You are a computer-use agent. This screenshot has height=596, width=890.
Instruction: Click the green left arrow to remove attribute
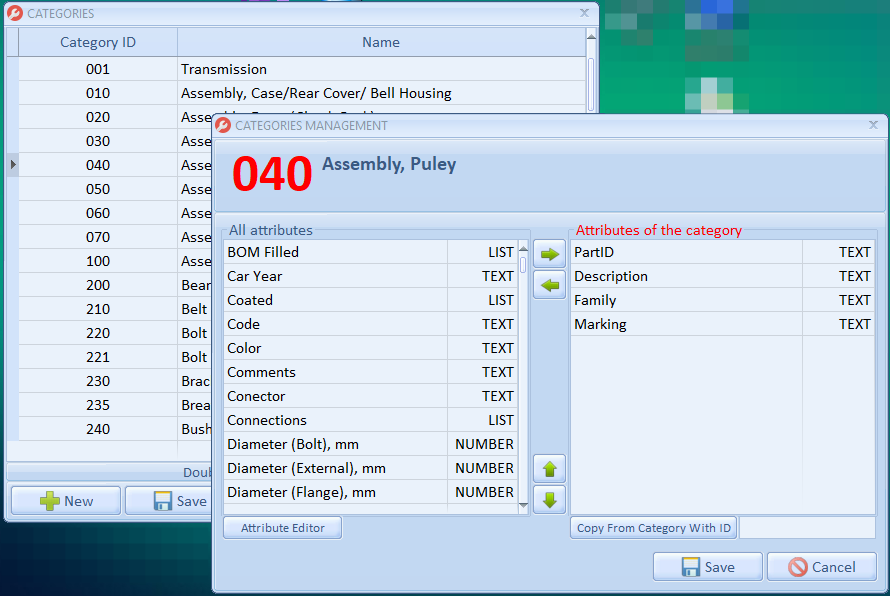coord(549,286)
